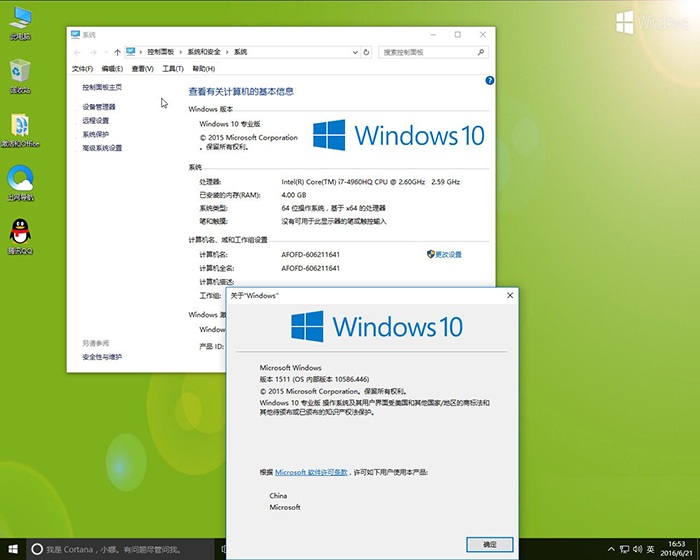Open the 文件(F) menu
Screen dimensions: 700x560
[82, 69]
